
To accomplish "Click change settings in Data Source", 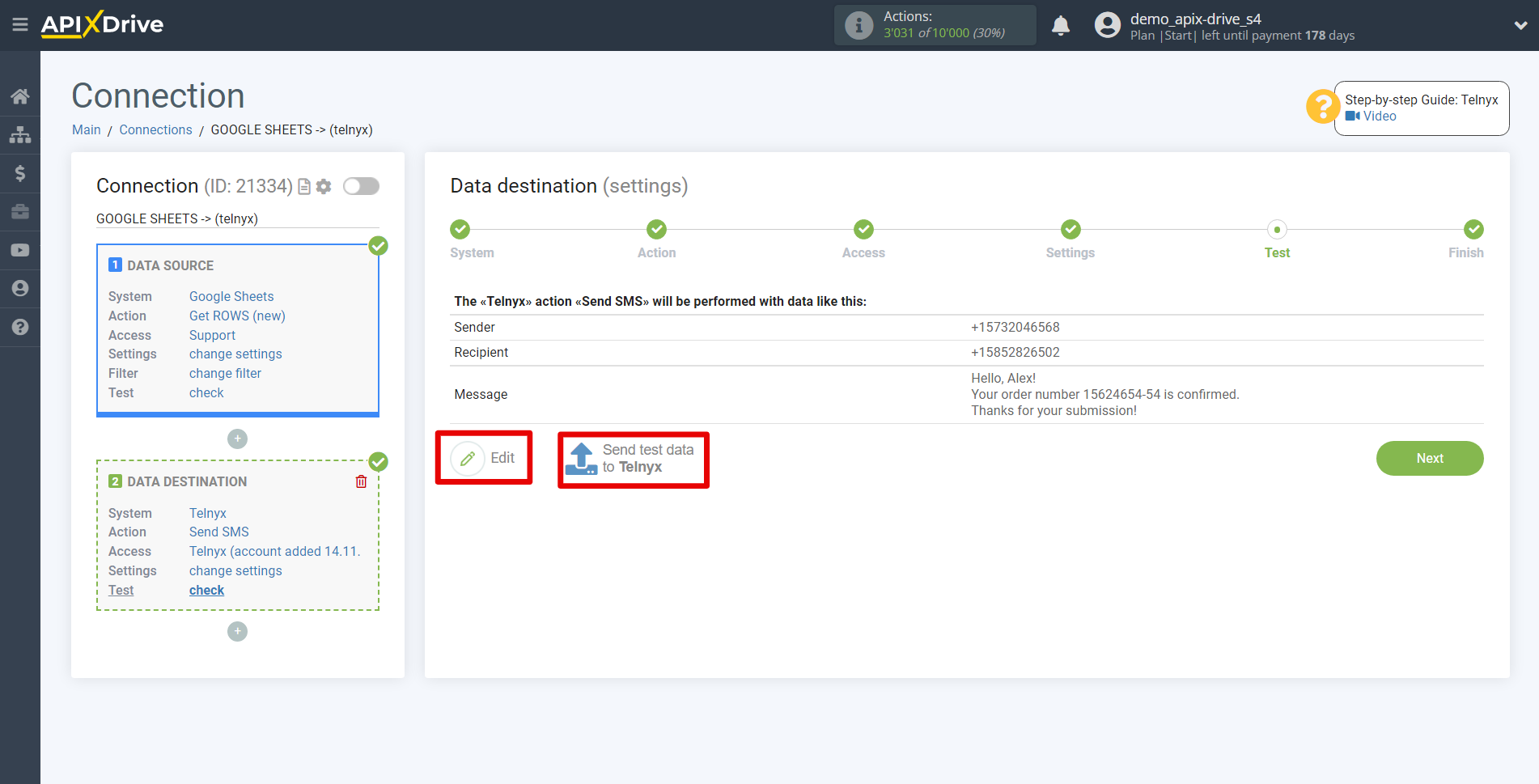I will (235, 354).
